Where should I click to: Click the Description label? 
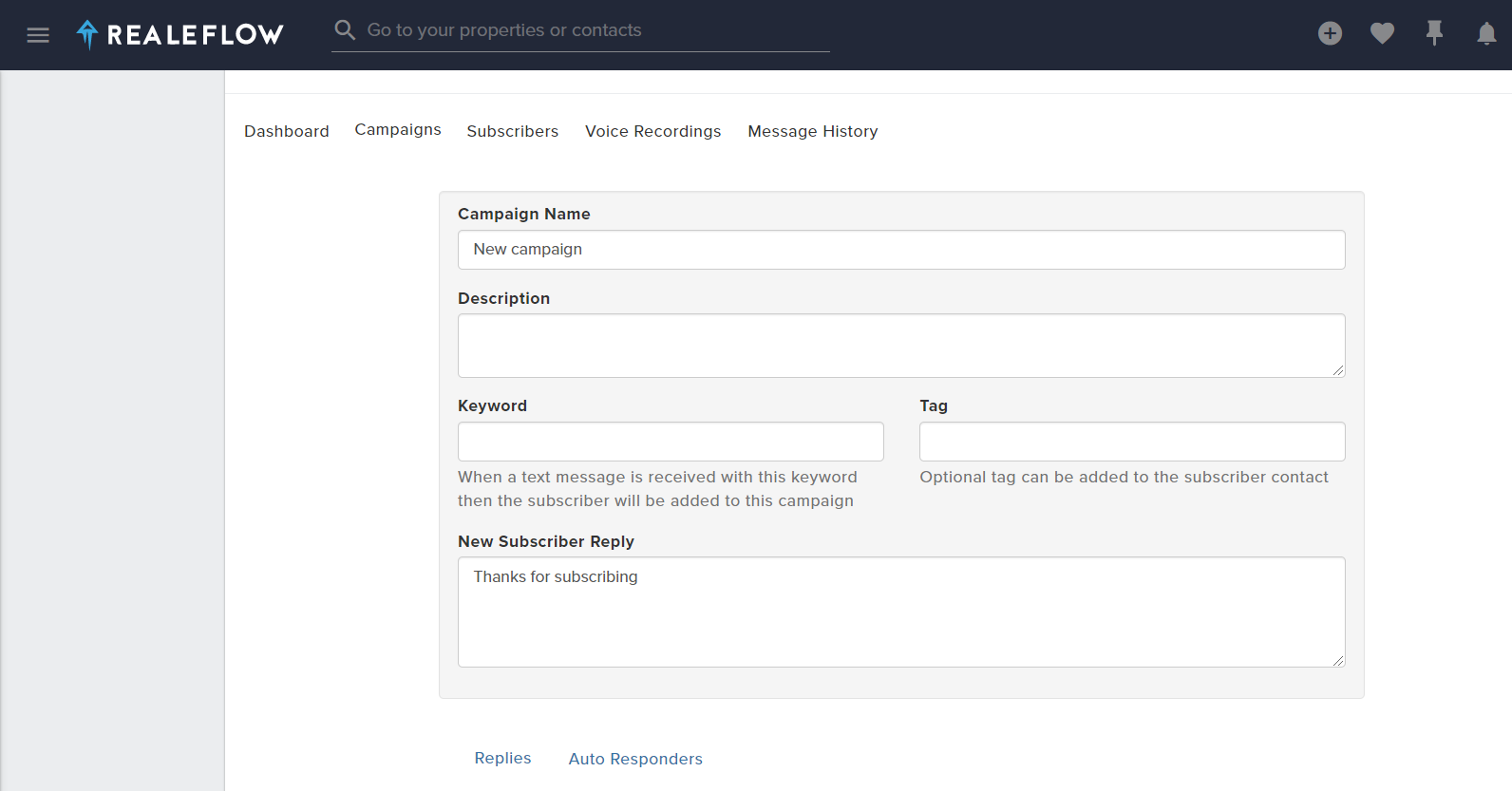pos(503,298)
